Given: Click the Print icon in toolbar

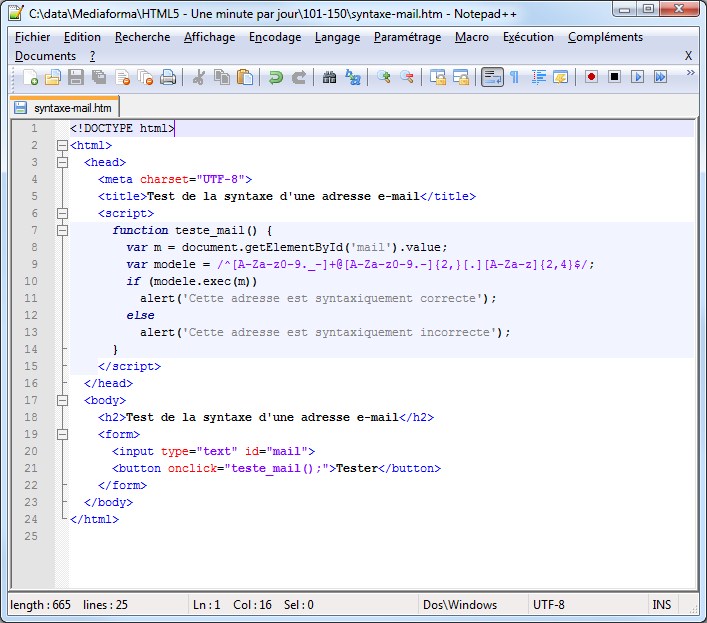Looking at the screenshot, I should (168, 77).
